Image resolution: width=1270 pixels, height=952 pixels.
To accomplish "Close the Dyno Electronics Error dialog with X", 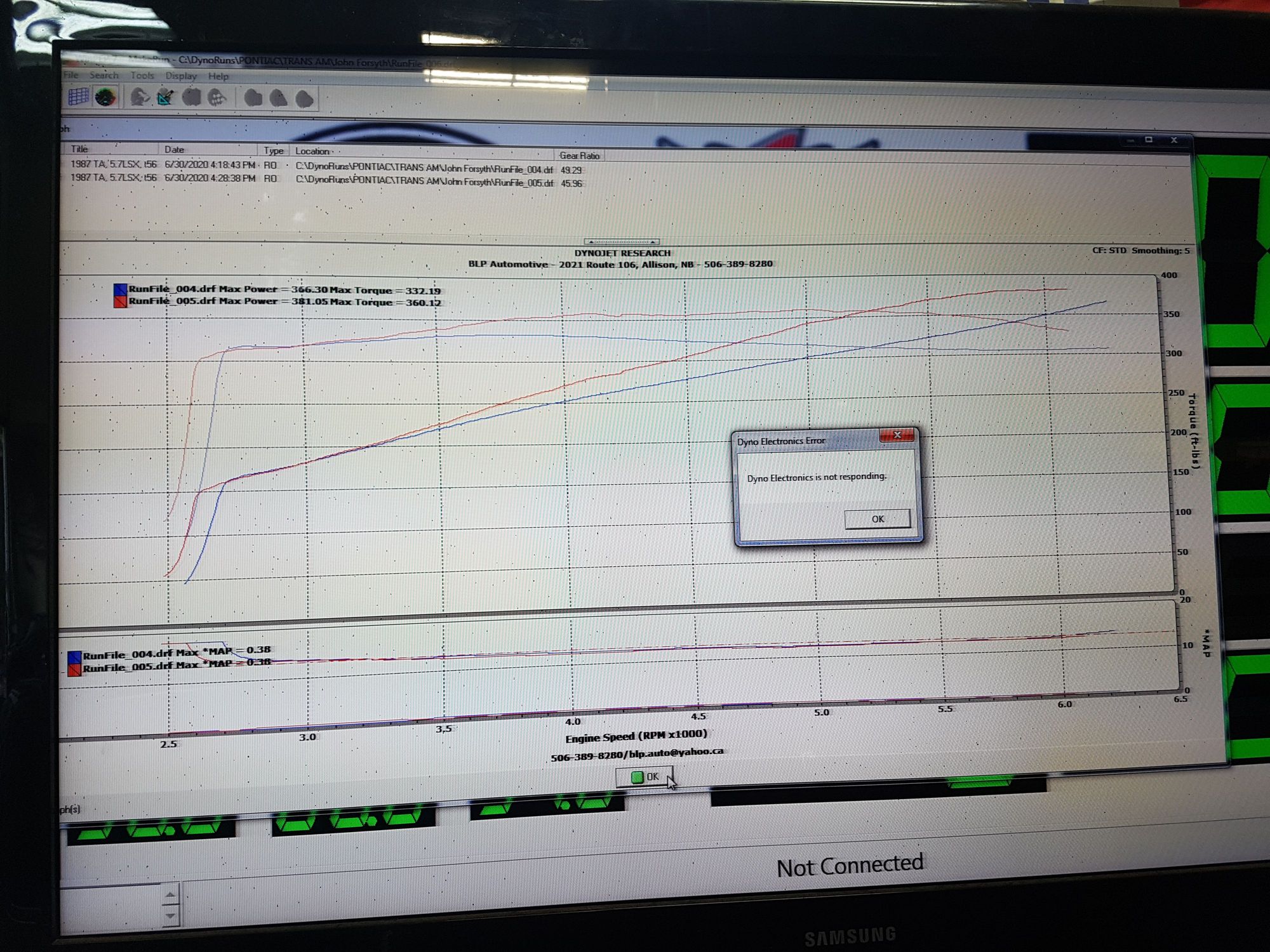I will click(897, 435).
